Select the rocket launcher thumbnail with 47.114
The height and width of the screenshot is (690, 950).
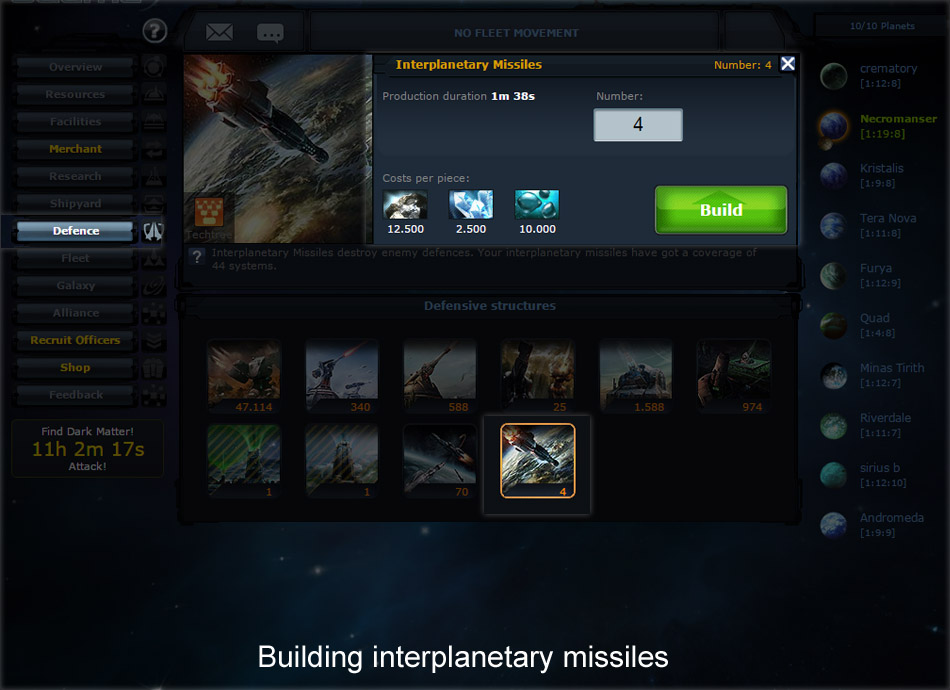coord(244,376)
